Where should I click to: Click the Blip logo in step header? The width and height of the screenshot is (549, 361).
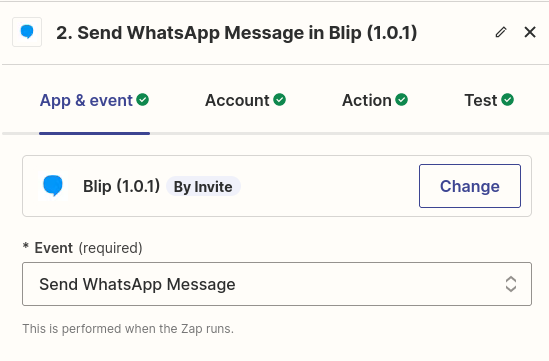(27, 32)
